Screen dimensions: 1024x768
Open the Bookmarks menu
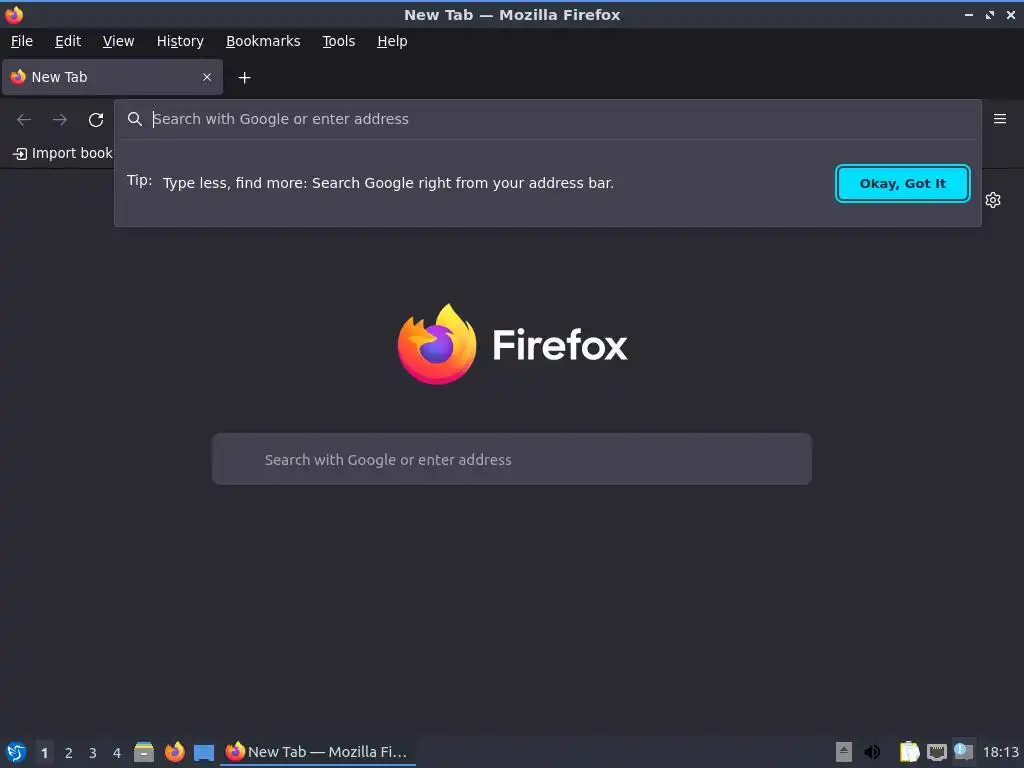[x=263, y=41]
